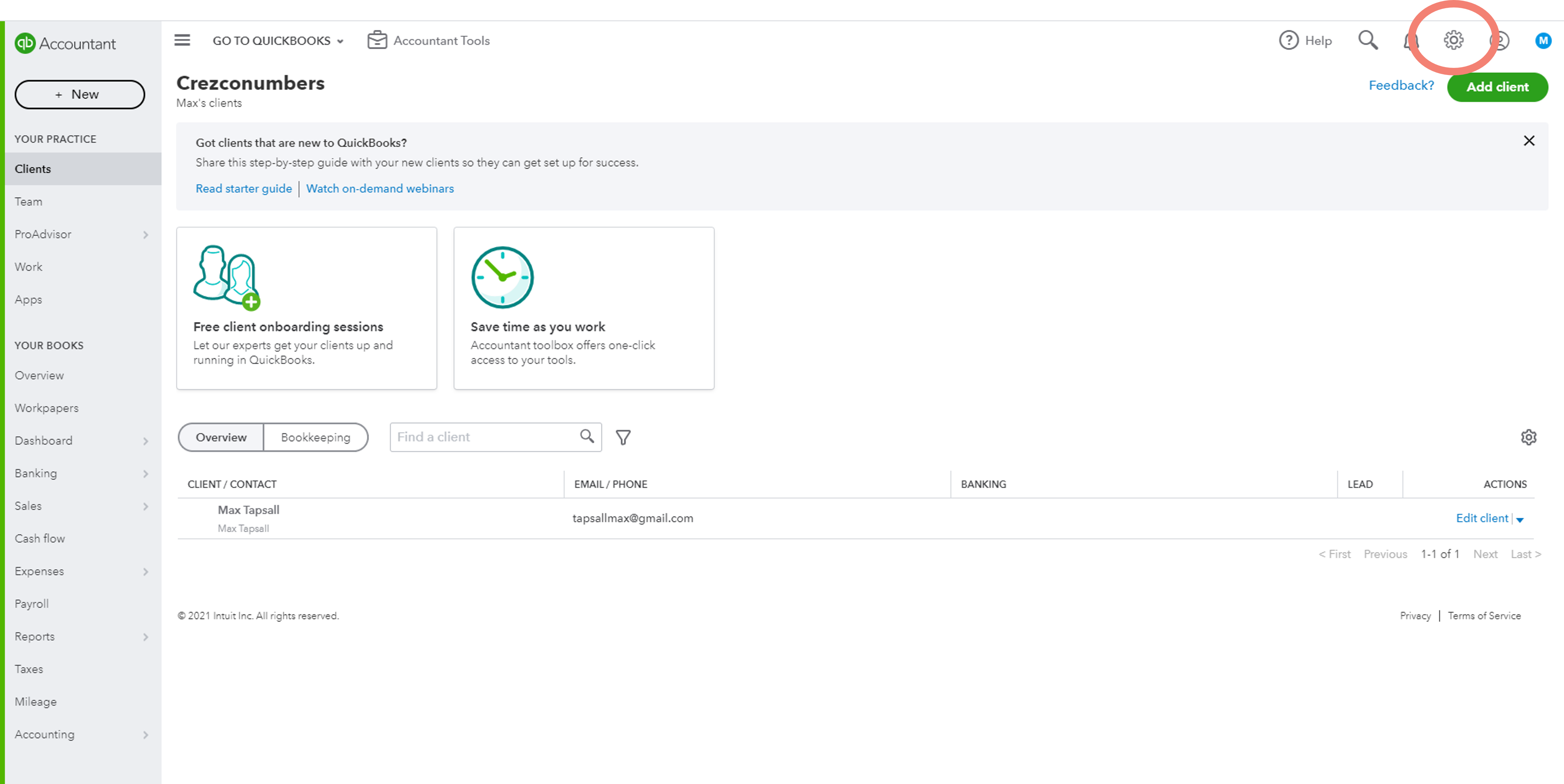Open the notifications bell
The width and height of the screenshot is (1564, 784).
tap(1411, 41)
